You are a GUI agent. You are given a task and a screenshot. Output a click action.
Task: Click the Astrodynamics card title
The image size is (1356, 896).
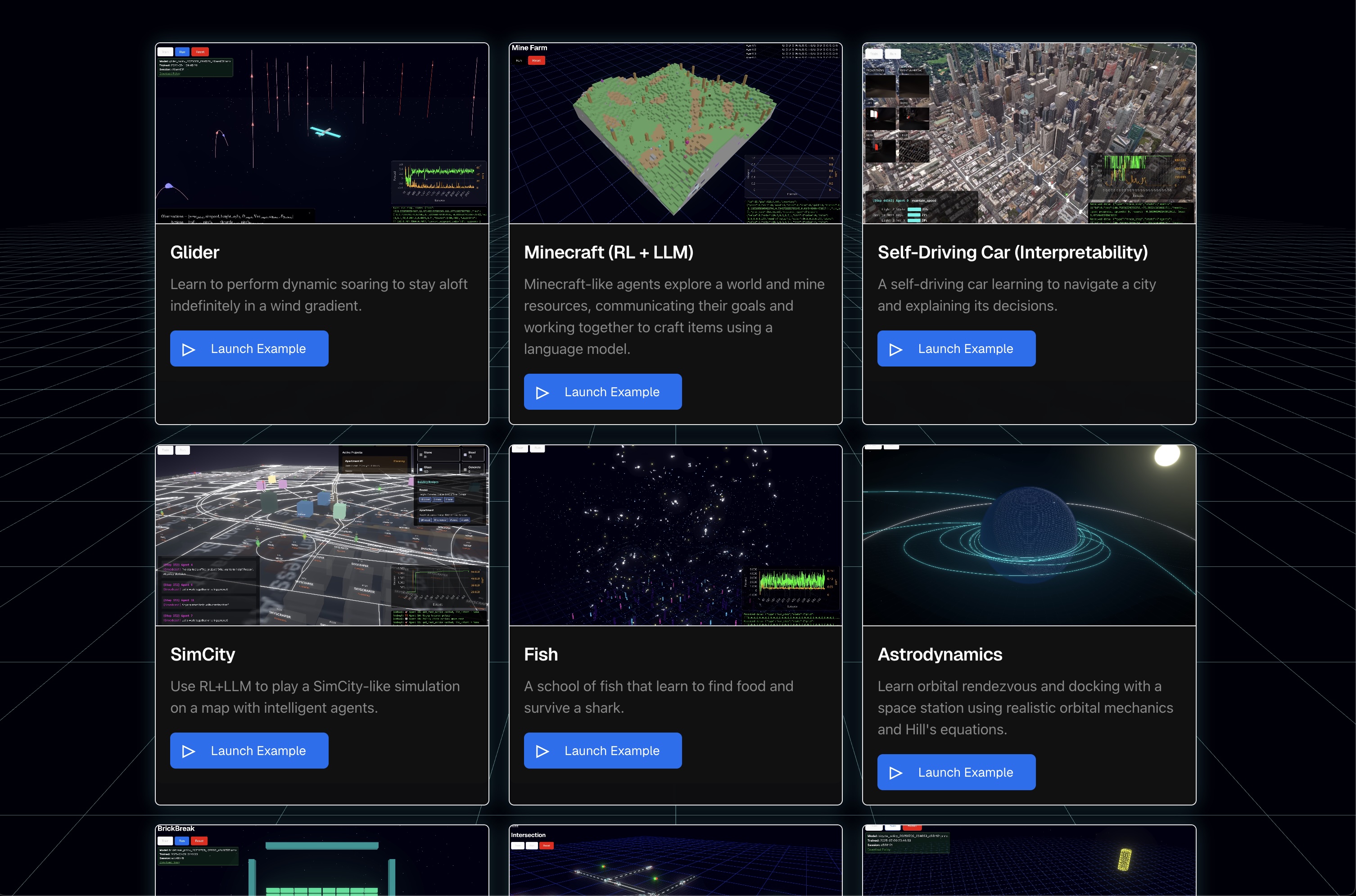[x=940, y=654]
